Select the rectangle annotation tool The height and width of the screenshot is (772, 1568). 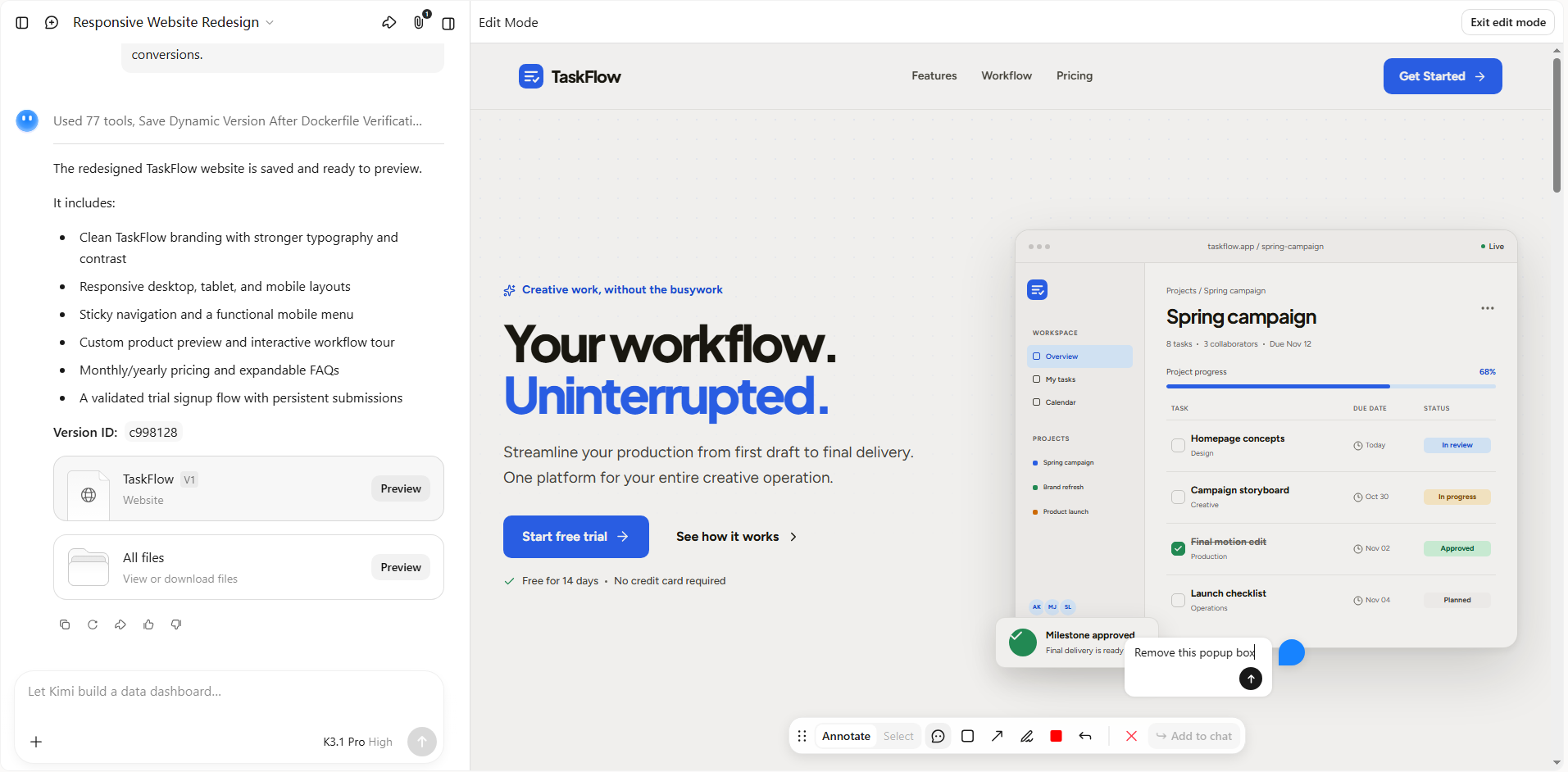coord(967,736)
